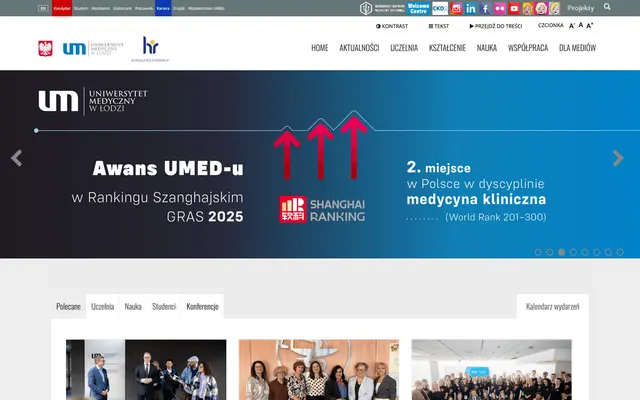Click PRZEJDŹ DO TREŚCI skip link
The height and width of the screenshot is (400, 640).
(x=496, y=26)
